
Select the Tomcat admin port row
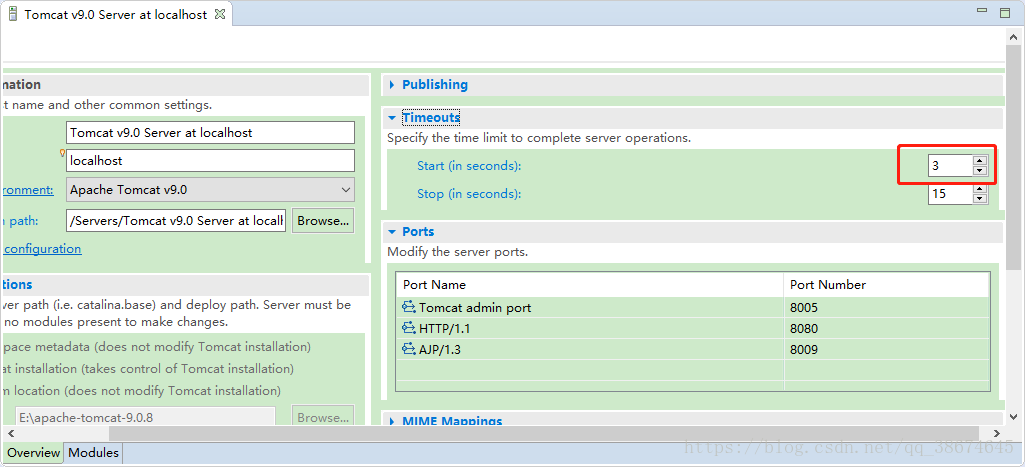tap(692, 307)
